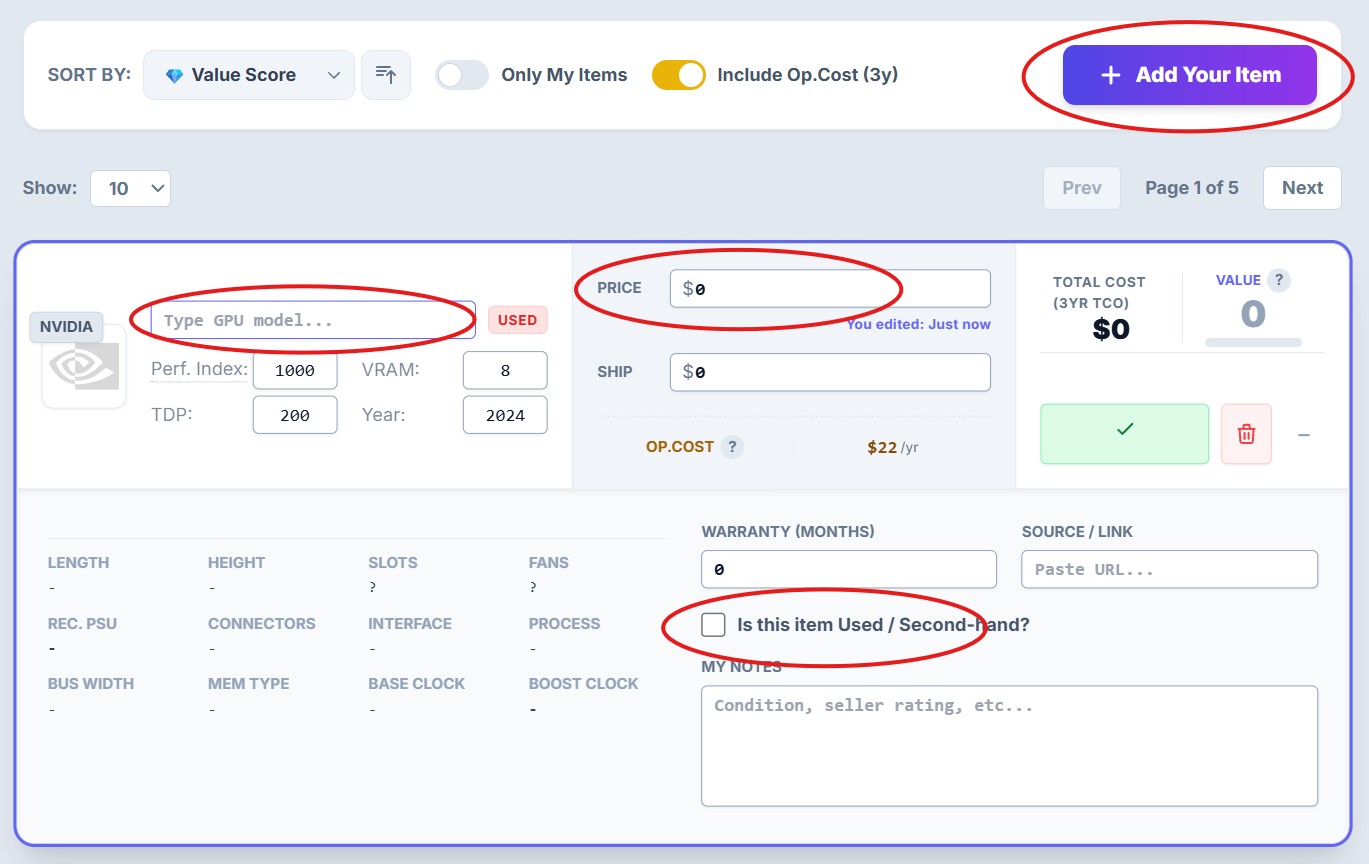Enable the Only My Items toggle

[x=461, y=75]
